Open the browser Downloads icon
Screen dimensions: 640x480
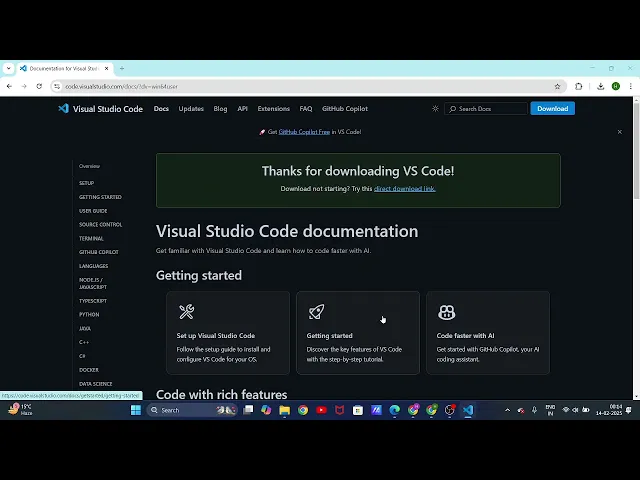point(600,87)
